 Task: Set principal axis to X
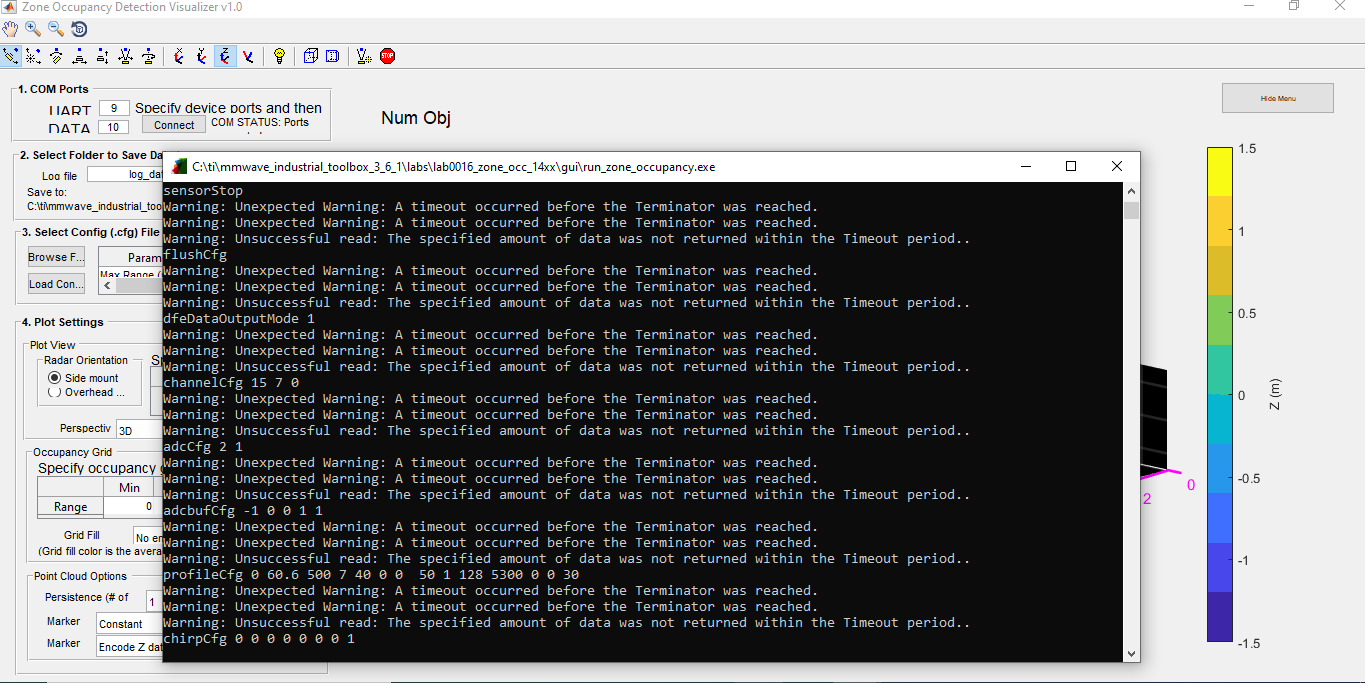pos(179,56)
